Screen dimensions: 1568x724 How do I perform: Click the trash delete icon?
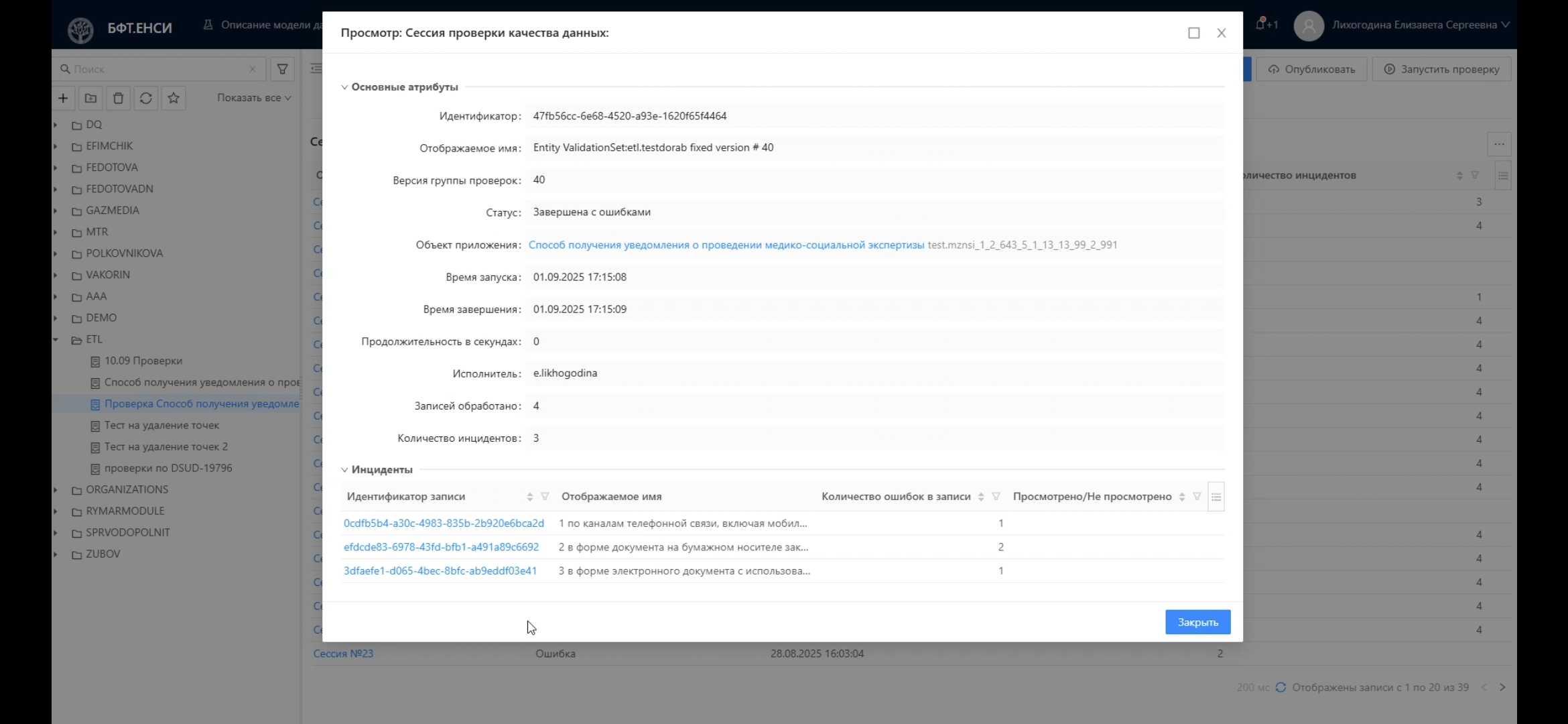pyautogui.click(x=118, y=98)
